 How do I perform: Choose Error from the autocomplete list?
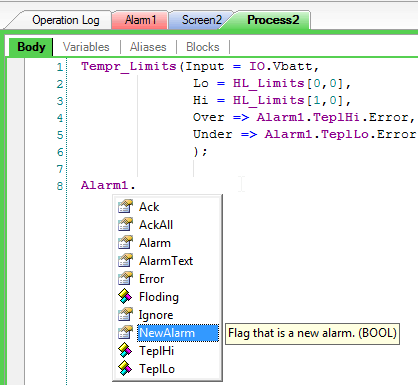point(152,279)
